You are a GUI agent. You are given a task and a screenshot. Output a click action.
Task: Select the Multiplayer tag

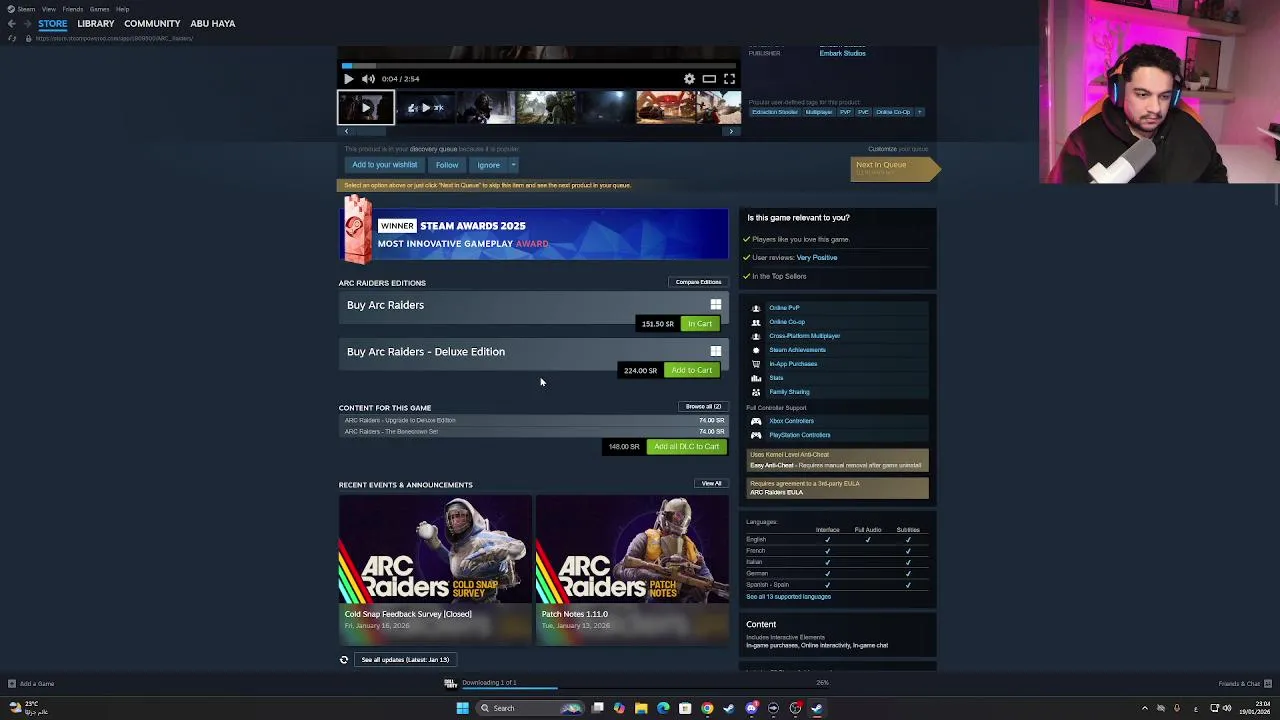(x=819, y=112)
